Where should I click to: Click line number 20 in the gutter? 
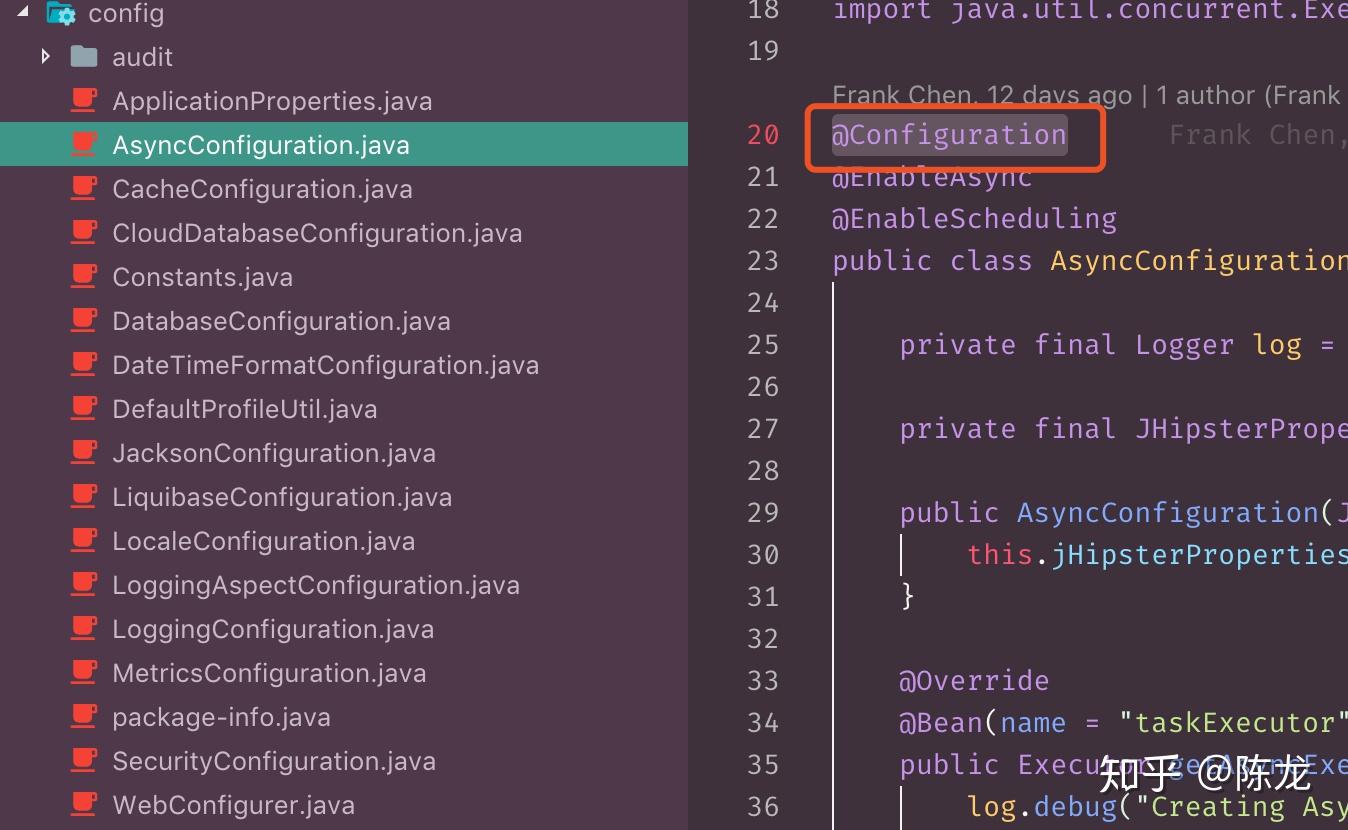pyautogui.click(x=761, y=134)
